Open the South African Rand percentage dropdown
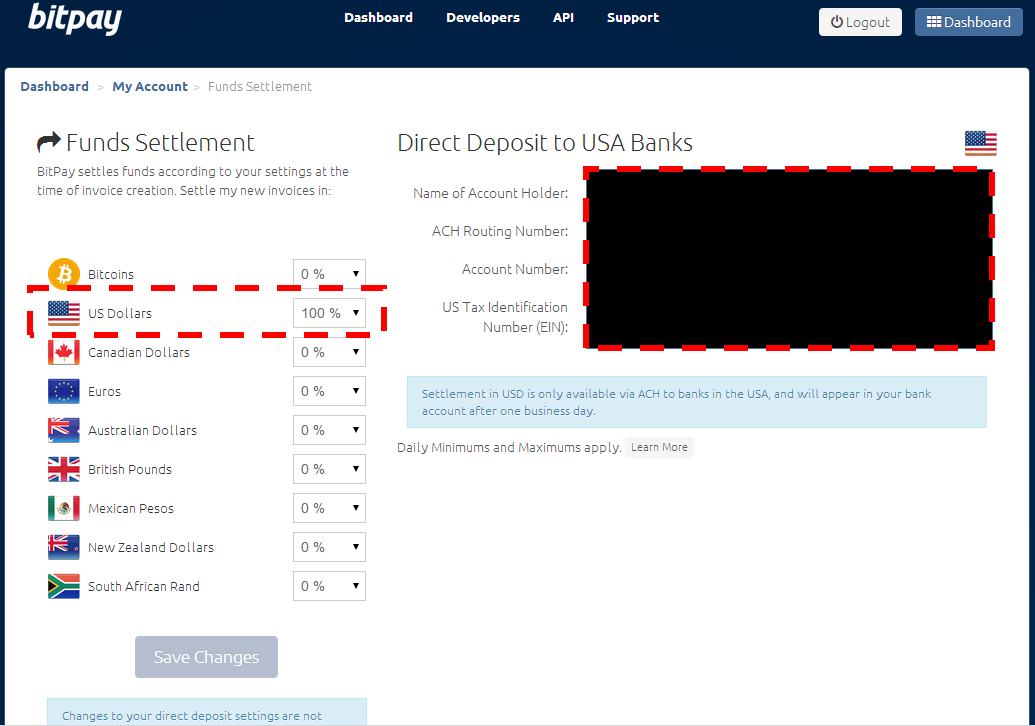The image size is (1035, 726). [x=329, y=585]
